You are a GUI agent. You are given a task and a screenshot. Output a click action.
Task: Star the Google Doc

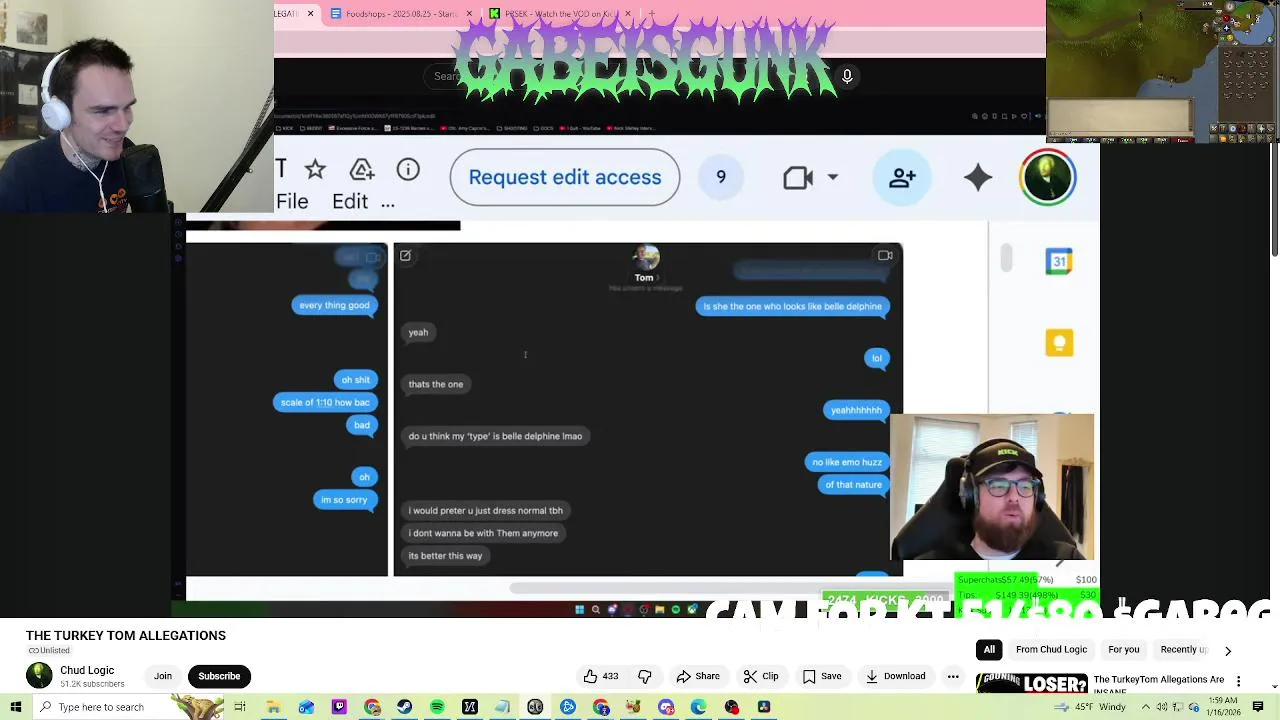pos(315,170)
